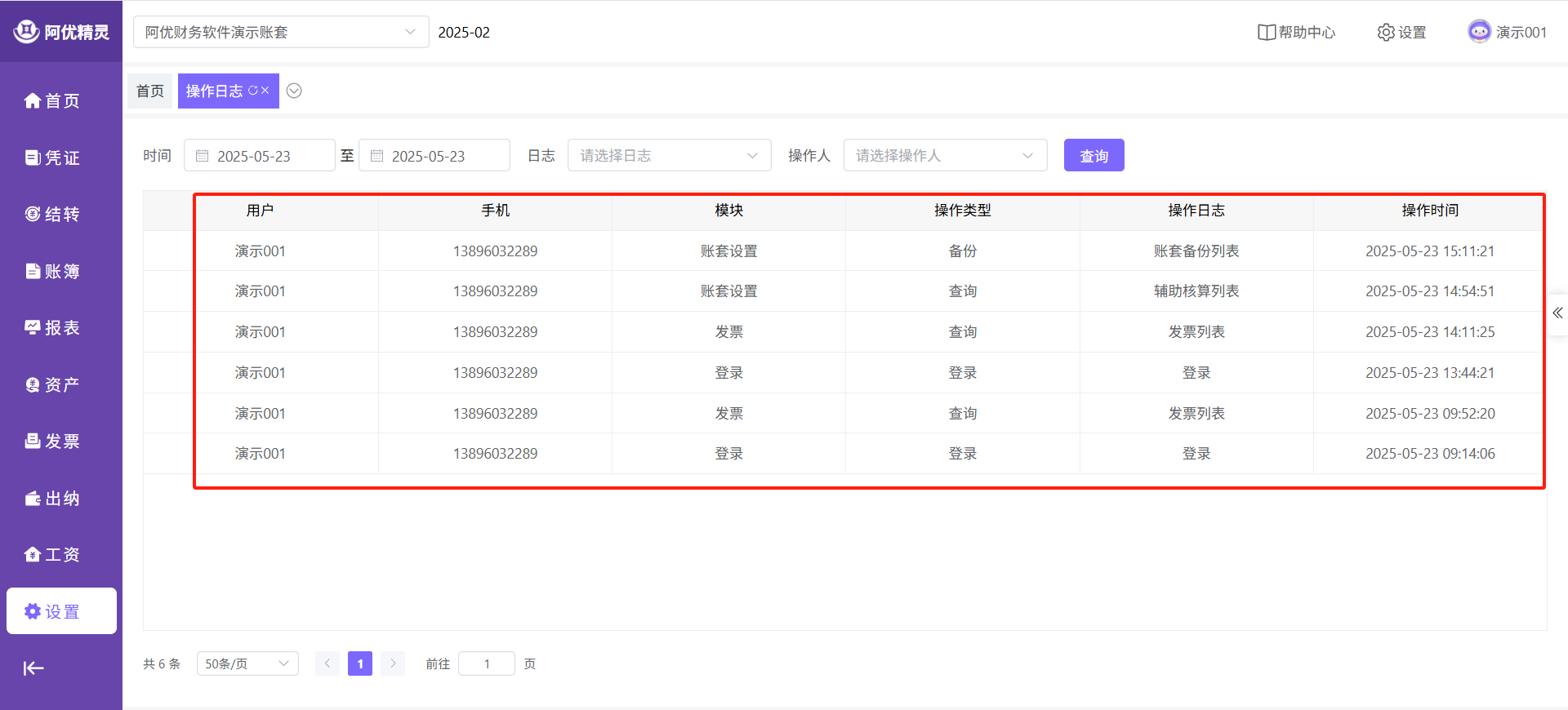
Task: Open the 出纳 cashier module
Action: tap(52, 498)
